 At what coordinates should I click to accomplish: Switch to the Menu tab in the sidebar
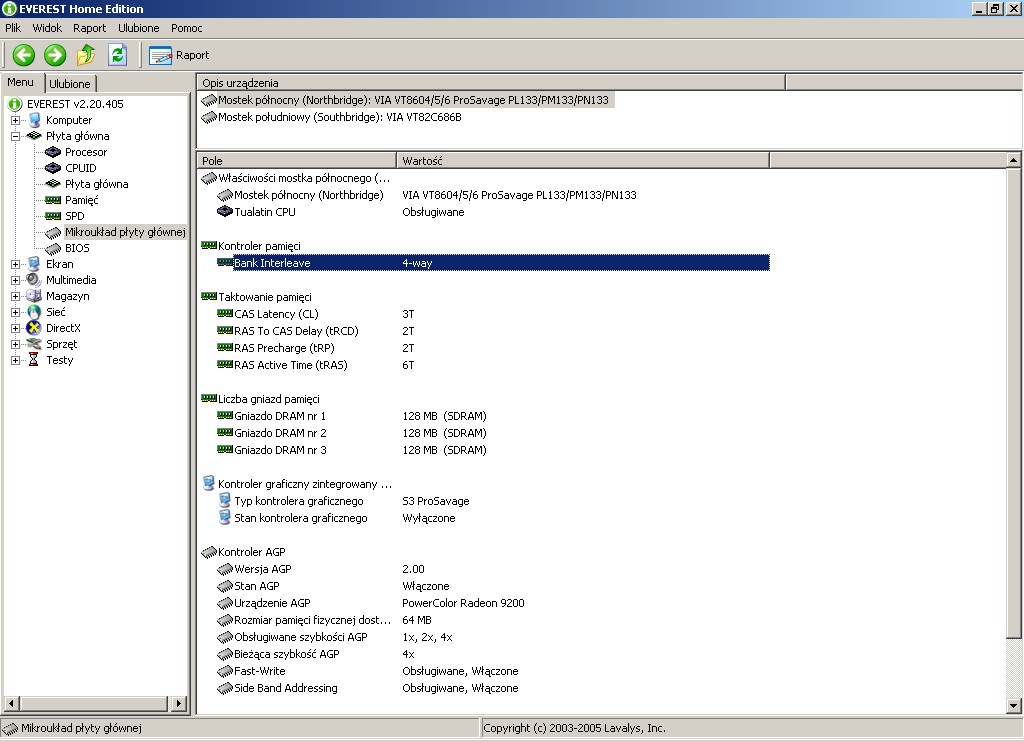pos(21,82)
